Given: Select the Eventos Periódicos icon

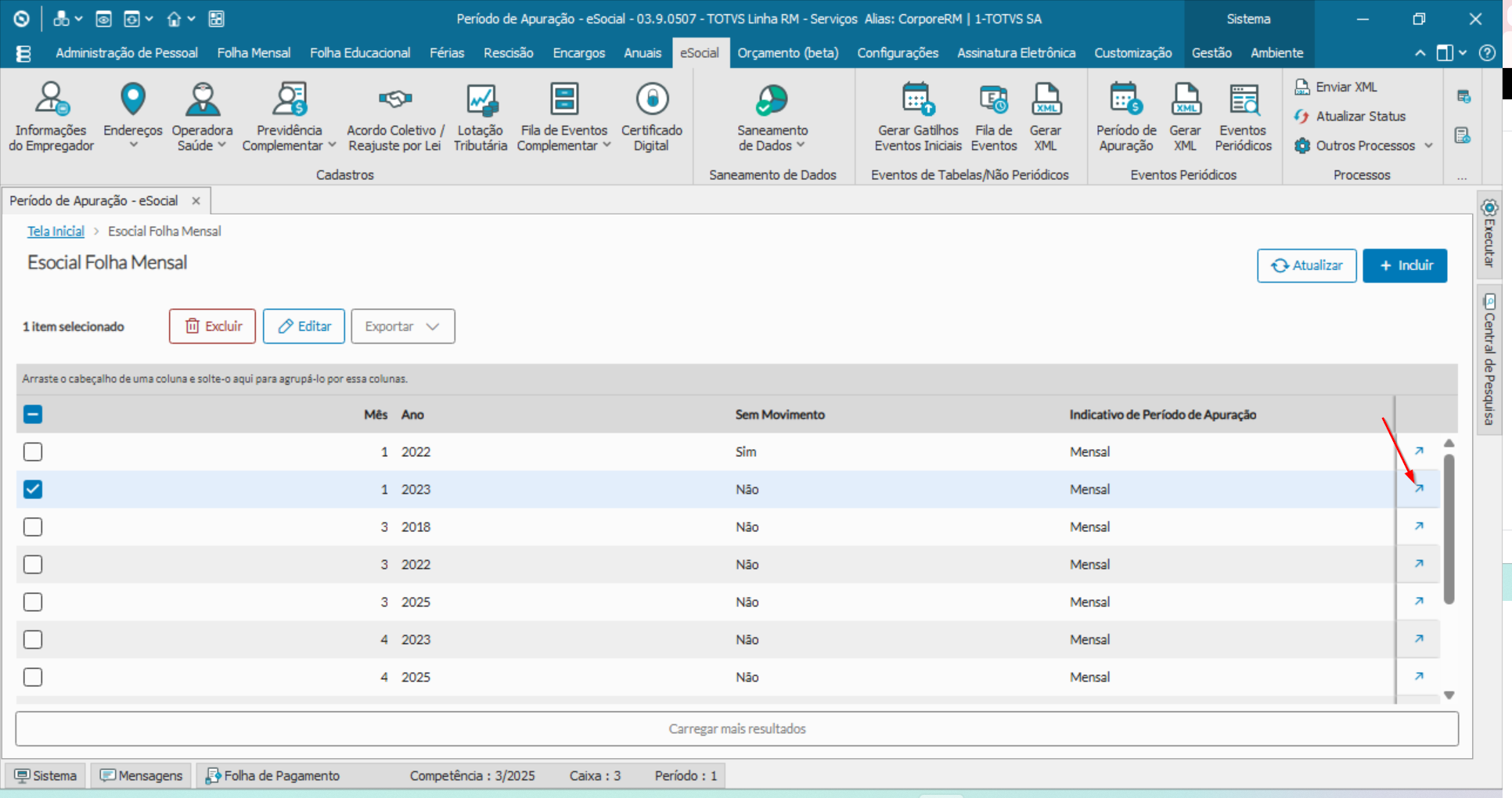Looking at the screenshot, I should pyautogui.click(x=1243, y=116).
